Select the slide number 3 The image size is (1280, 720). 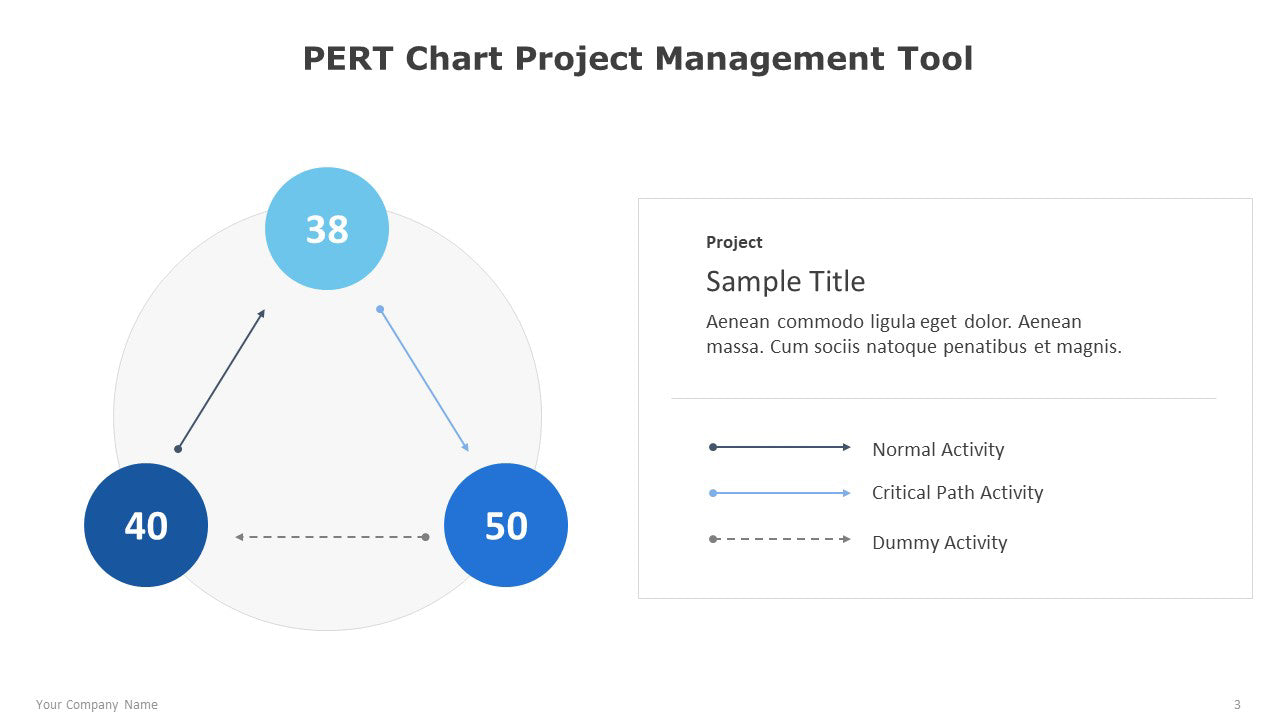(x=1237, y=705)
